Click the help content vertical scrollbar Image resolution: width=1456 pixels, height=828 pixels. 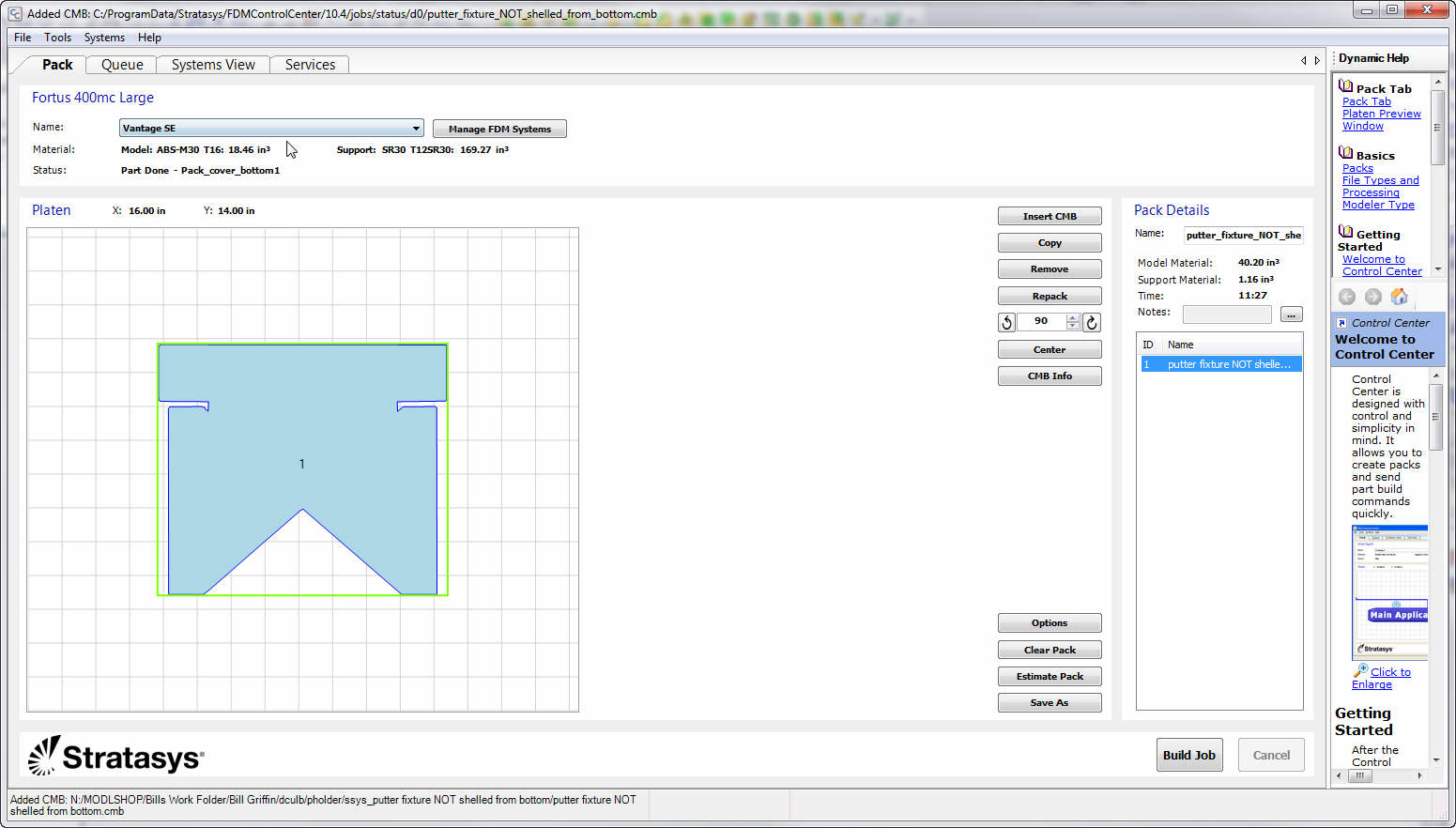coord(1436,567)
